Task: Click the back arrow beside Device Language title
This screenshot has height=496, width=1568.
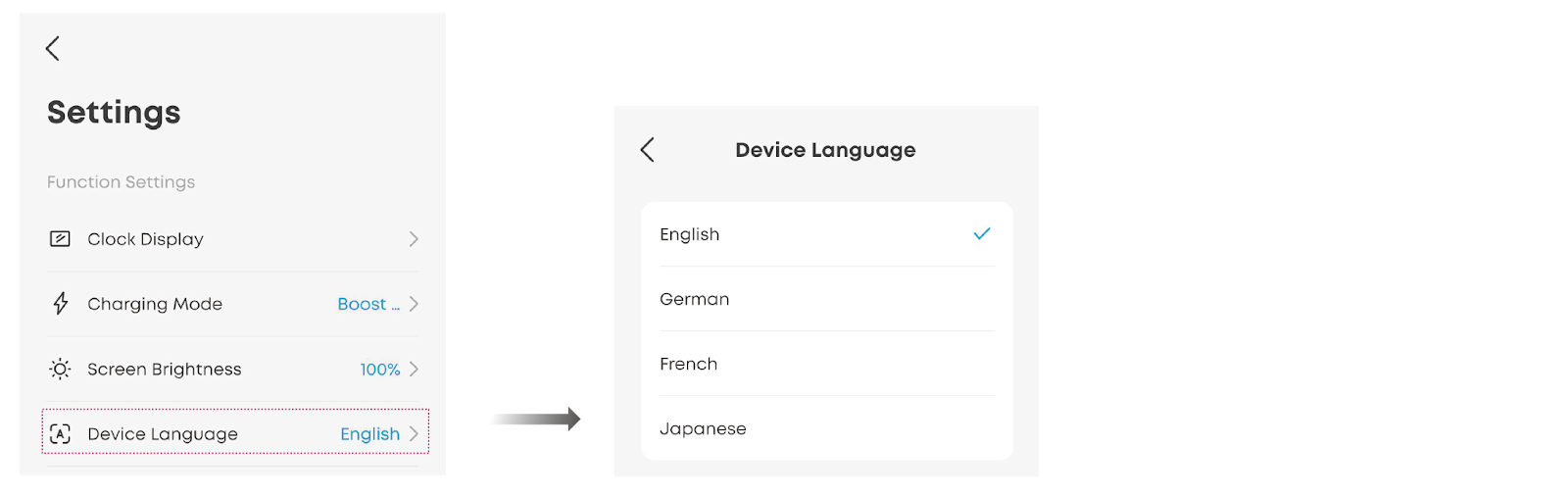Action: (x=647, y=150)
